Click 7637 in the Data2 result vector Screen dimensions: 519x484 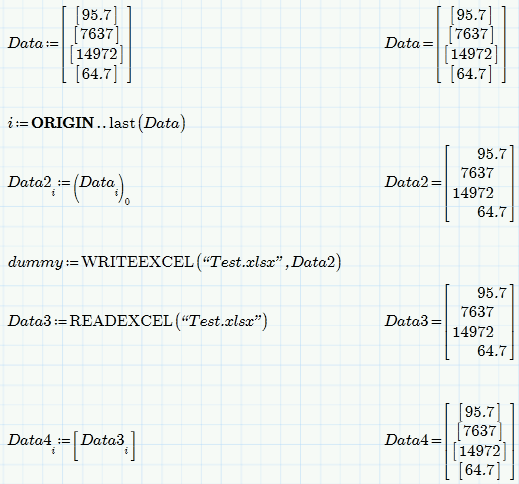(x=477, y=173)
